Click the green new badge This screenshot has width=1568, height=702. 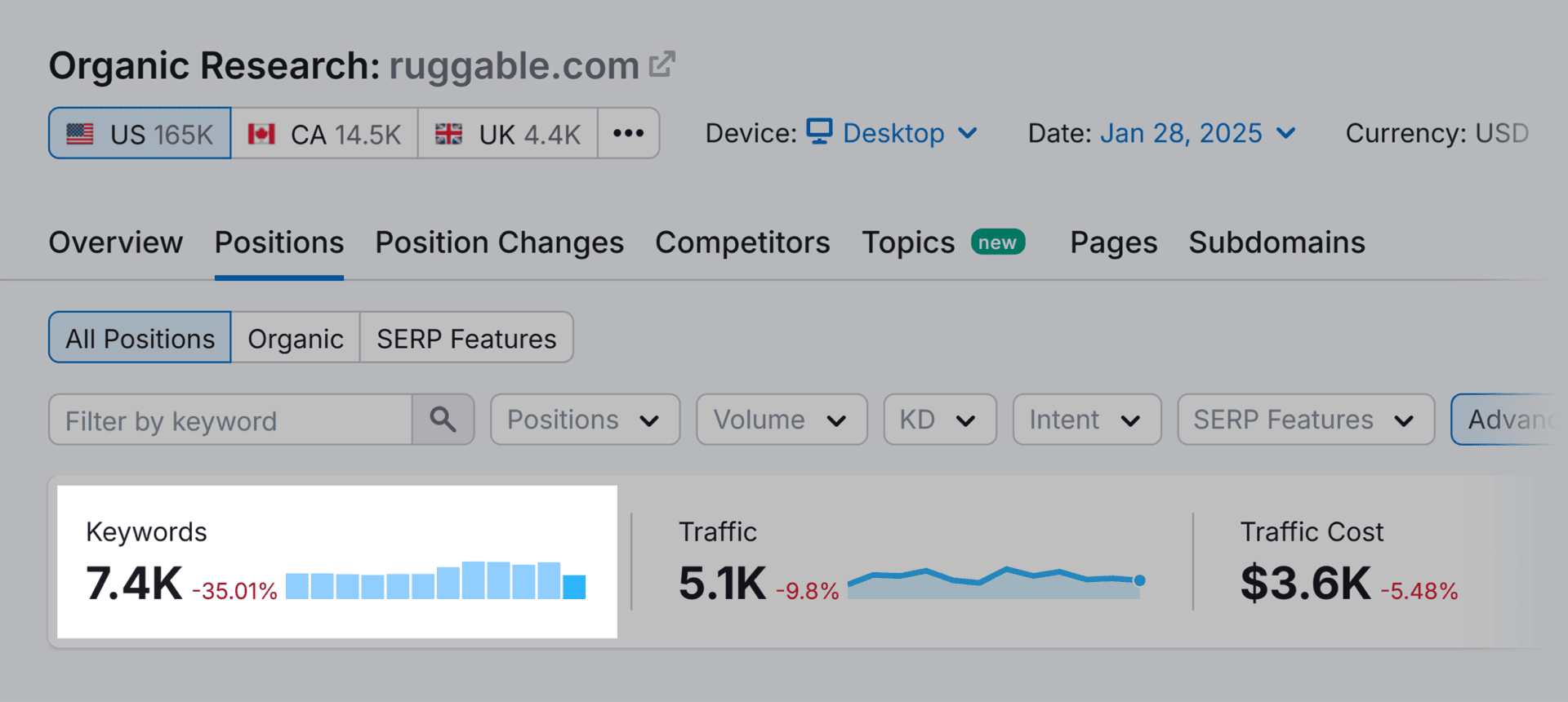(x=997, y=242)
